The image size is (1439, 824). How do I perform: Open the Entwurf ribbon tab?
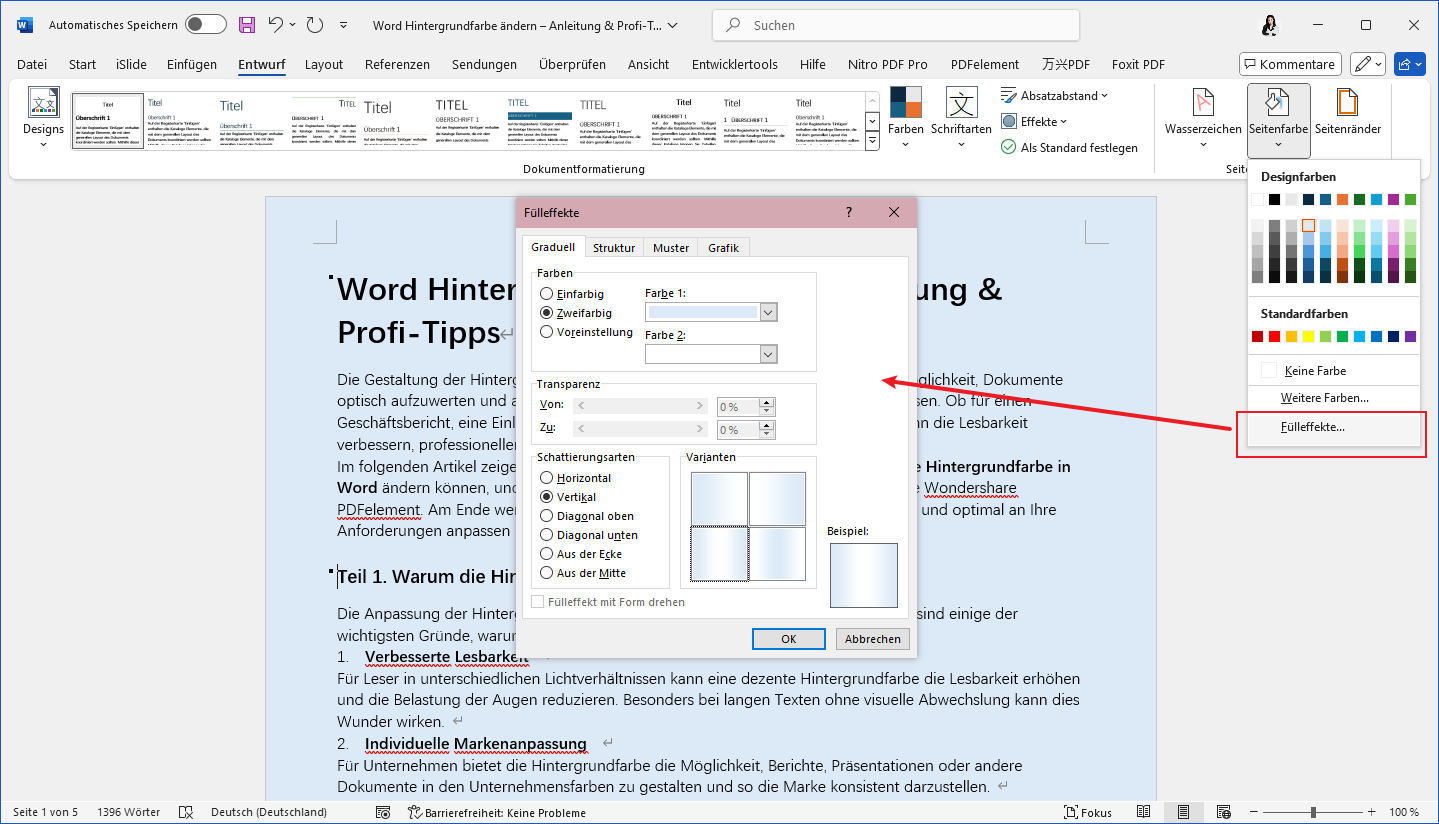tap(261, 64)
